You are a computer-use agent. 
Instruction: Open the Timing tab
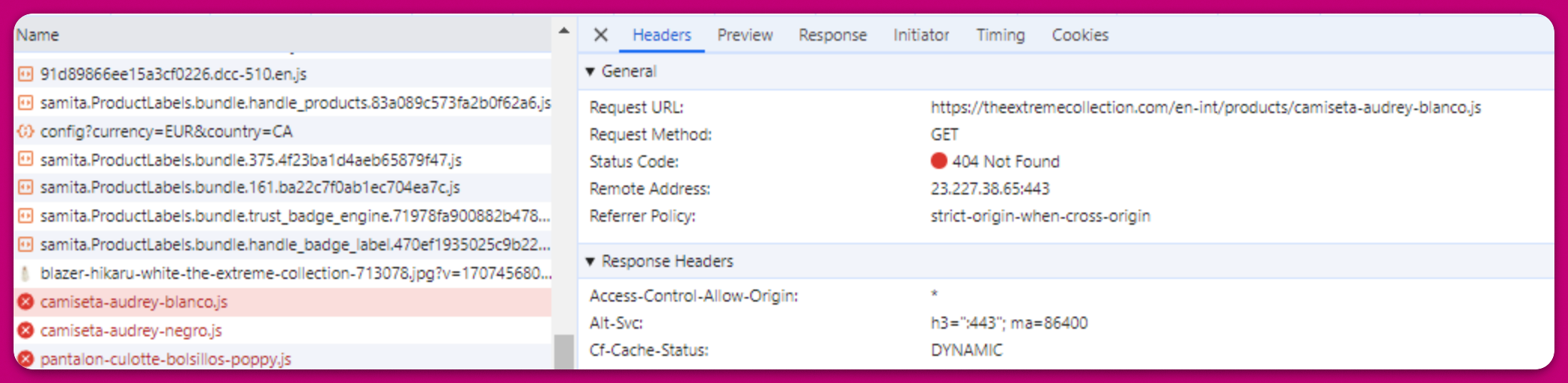(1000, 35)
